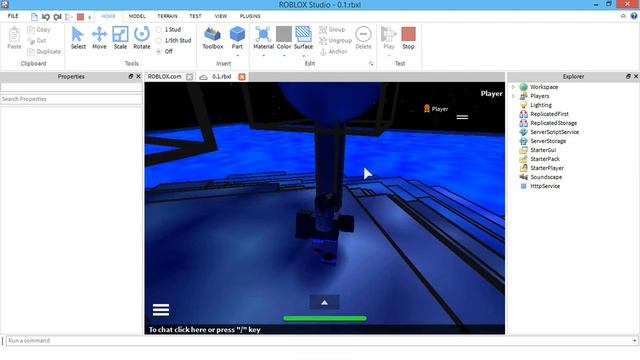The height and width of the screenshot is (360, 640).
Task: Click the Search Properties field
Action: [x=71, y=99]
